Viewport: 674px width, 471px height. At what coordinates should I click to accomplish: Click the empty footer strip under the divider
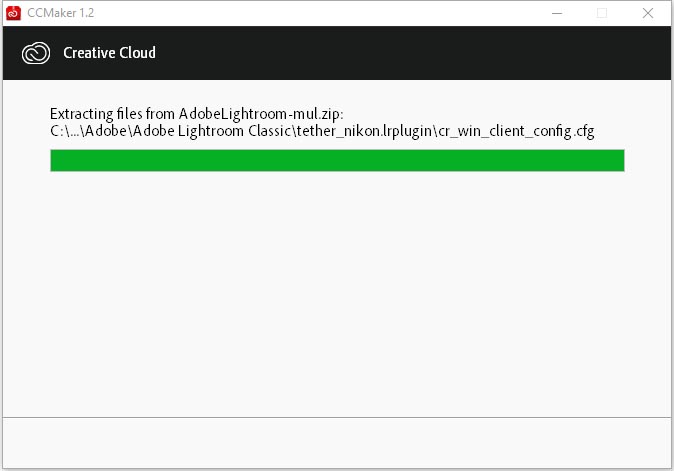coord(337,443)
